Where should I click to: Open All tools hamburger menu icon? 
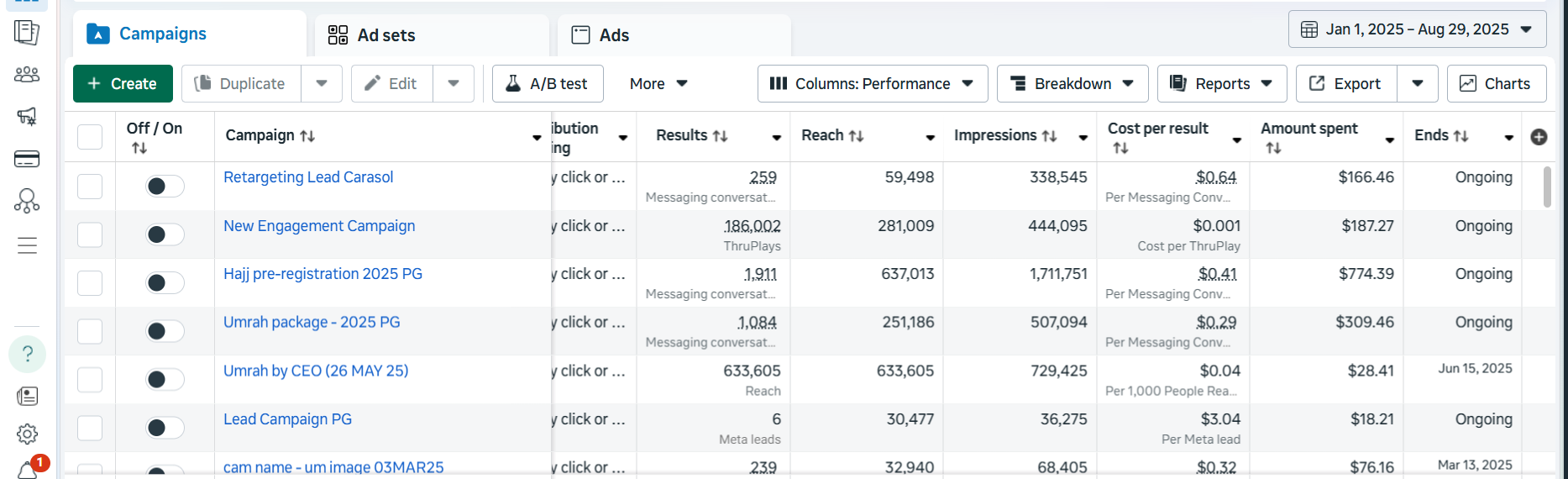click(27, 245)
